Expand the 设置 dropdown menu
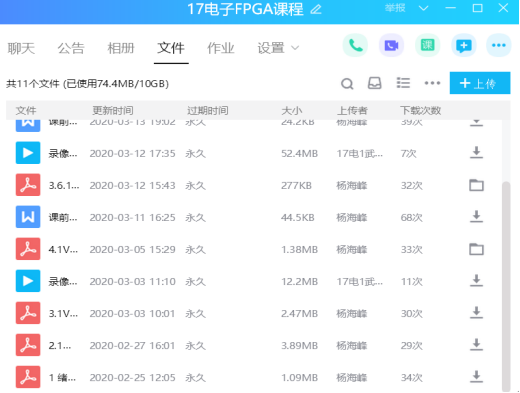Viewport: 520px width, 393px height. tap(278, 48)
